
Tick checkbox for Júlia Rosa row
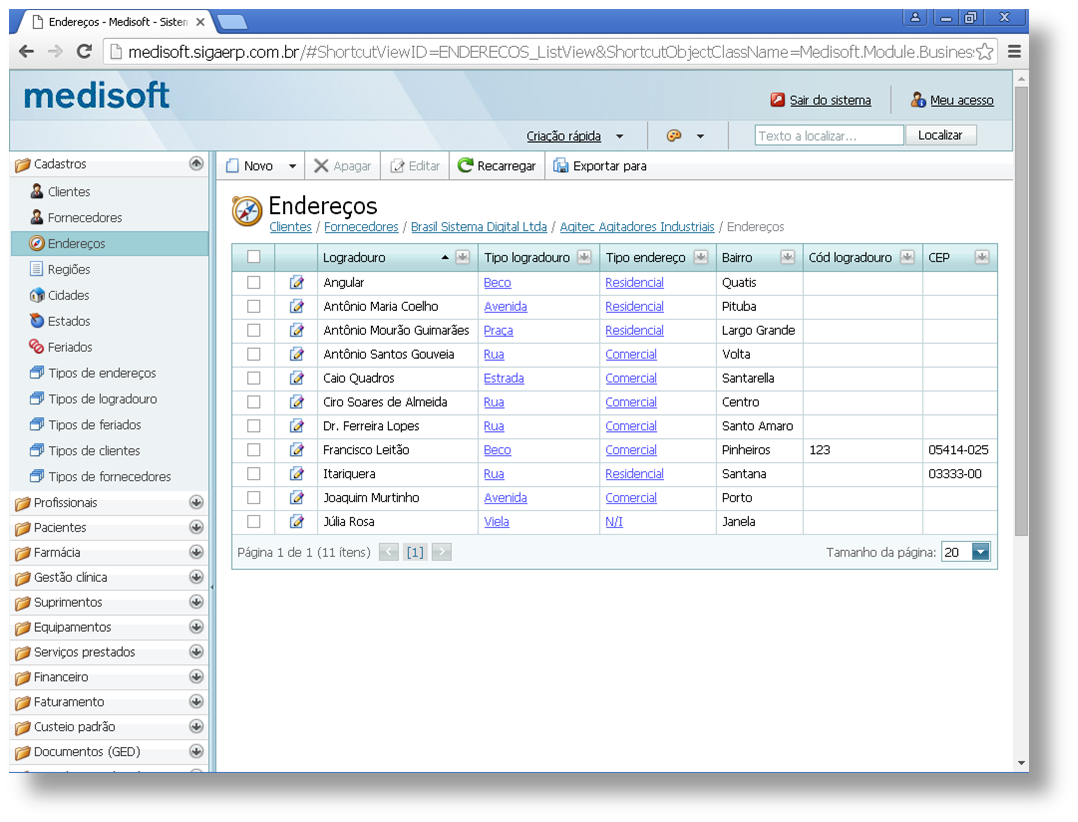(254, 522)
